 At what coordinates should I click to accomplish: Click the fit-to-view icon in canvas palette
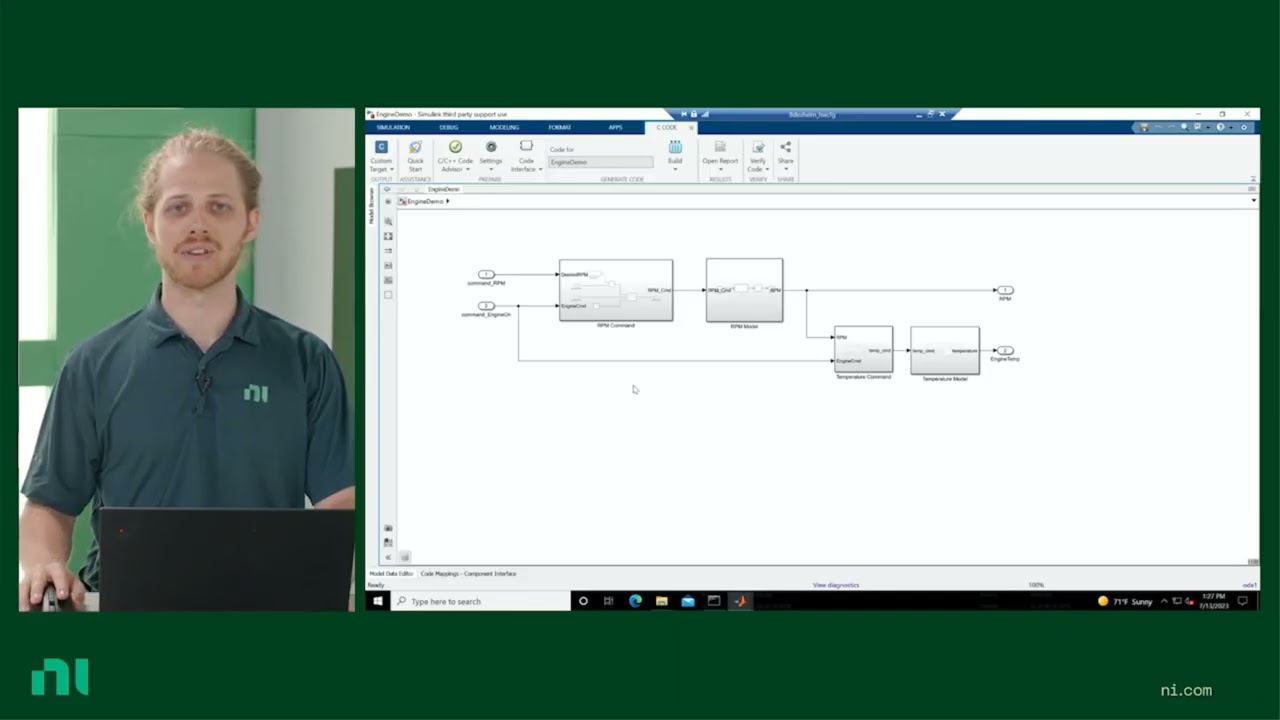388,236
